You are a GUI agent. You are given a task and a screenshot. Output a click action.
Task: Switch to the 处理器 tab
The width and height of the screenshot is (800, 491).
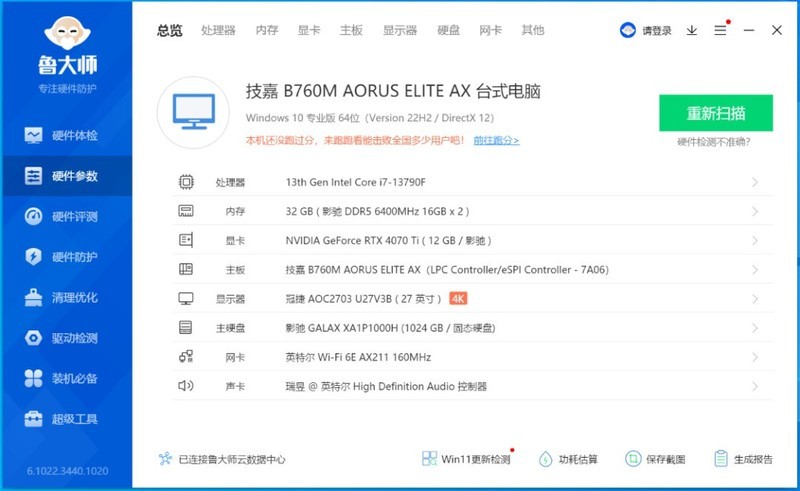(x=218, y=31)
